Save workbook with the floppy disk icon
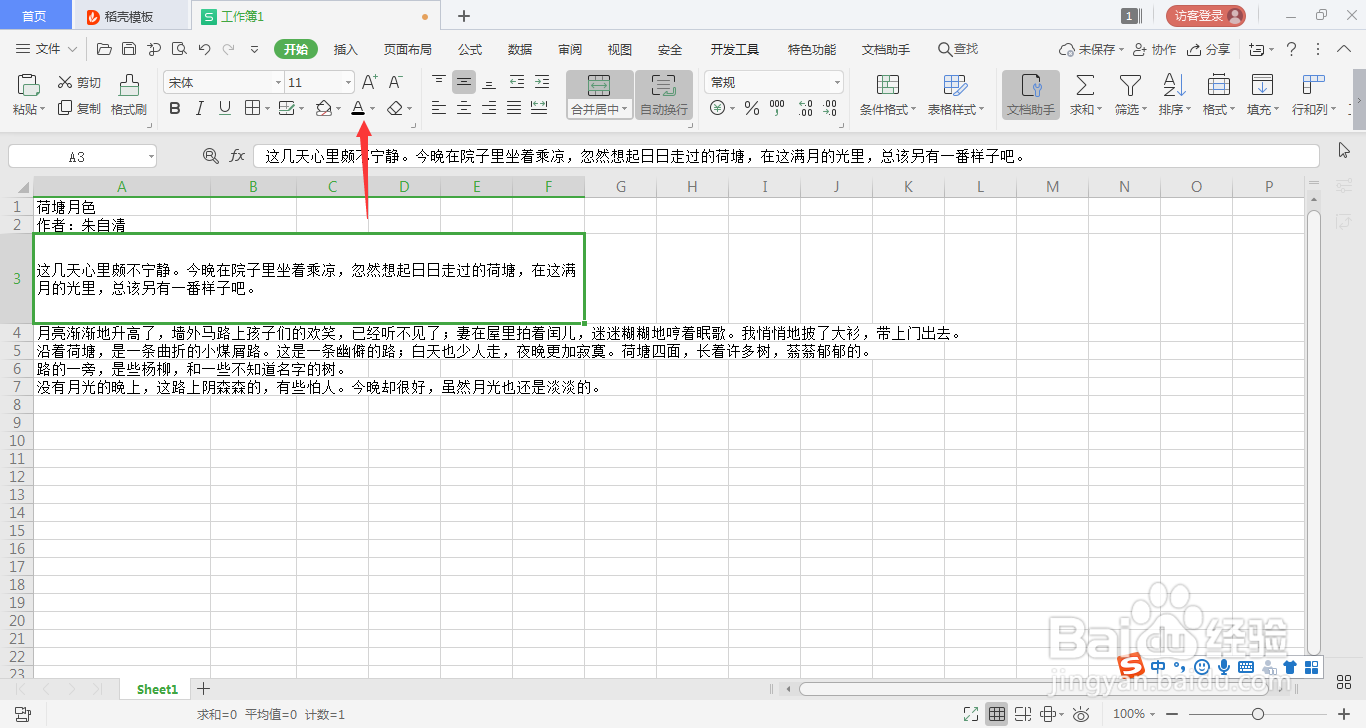 [x=129, y=49]
